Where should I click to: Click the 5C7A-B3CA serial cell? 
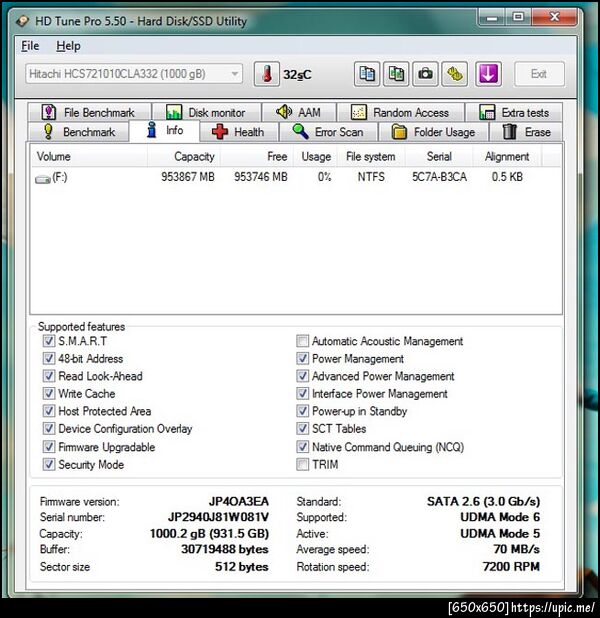coord(439,177)
